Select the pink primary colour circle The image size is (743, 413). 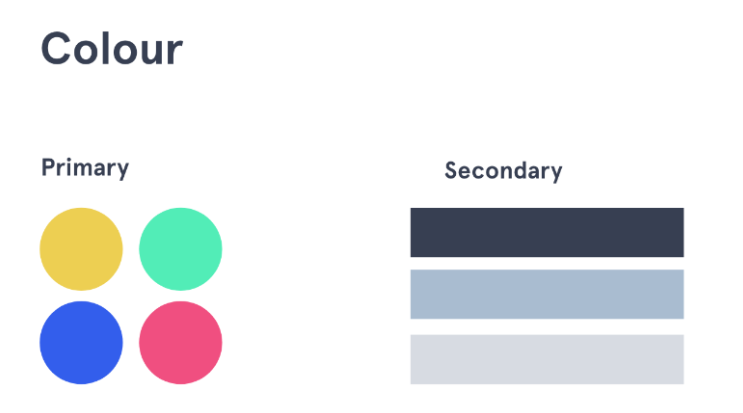click(181, 342)
